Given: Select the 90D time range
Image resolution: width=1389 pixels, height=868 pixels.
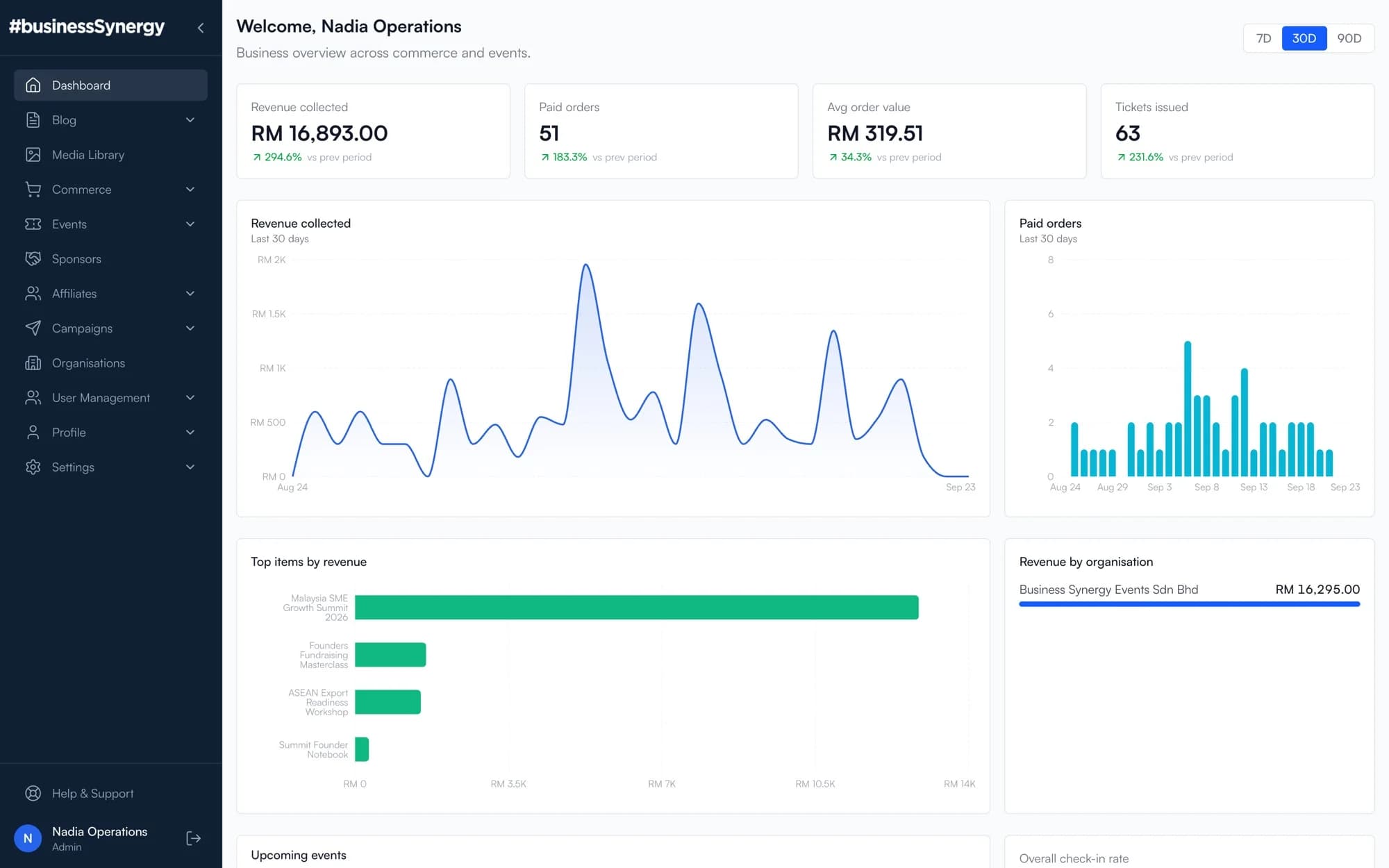Looking at the screenshot, I should [1349, 38].
